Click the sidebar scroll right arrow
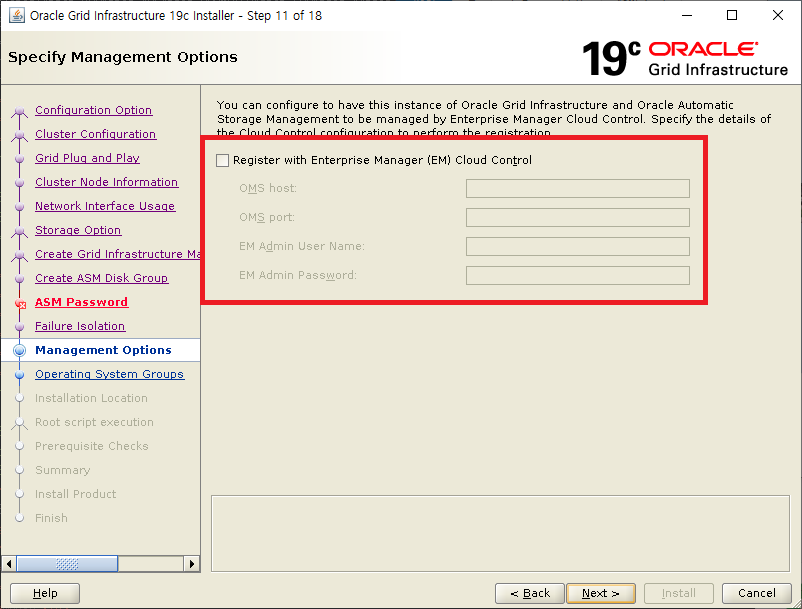The width and height of the screenshot is (802, 609). pos(191,564)
